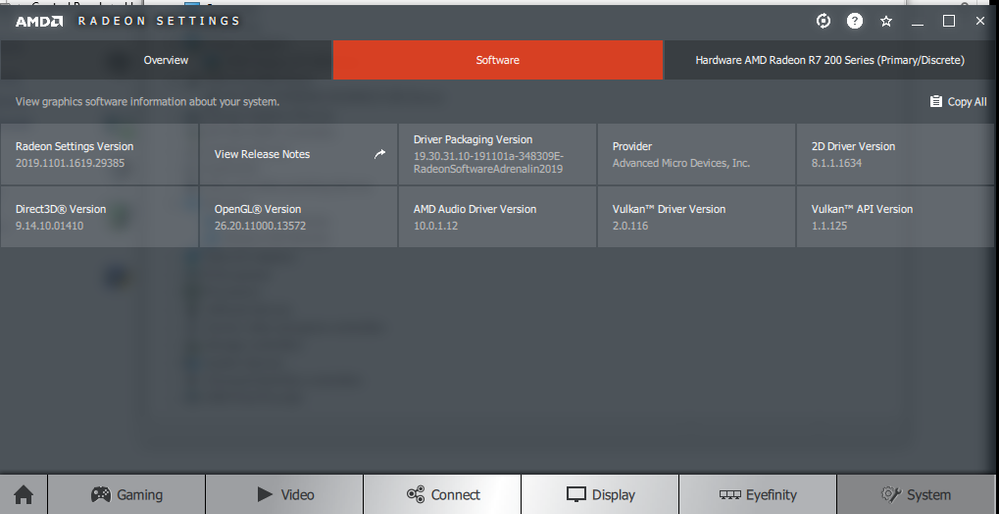Switch to the Overview tab

166,60
